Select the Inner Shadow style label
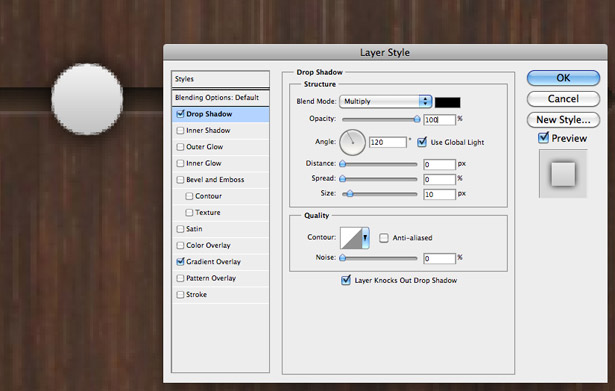Screen dimensions: 615x391 tap(208, 130)
